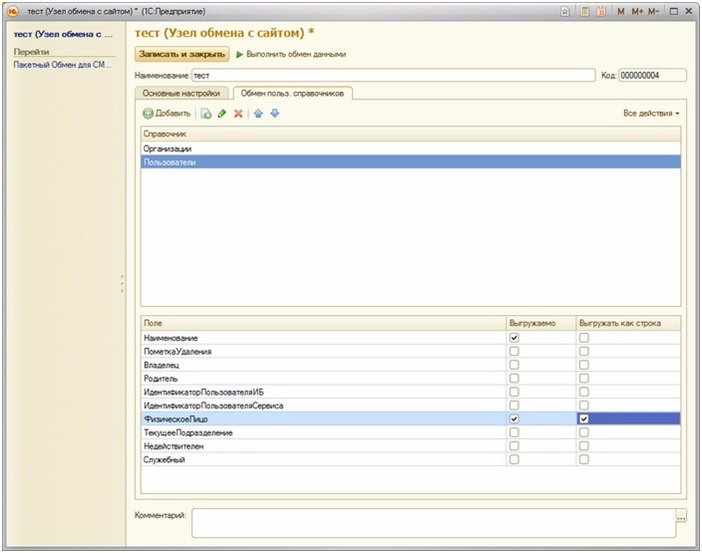This screenshot has width=702, height=553.
Task: Click the Наименование input field
Action: [x=392, y=75]
